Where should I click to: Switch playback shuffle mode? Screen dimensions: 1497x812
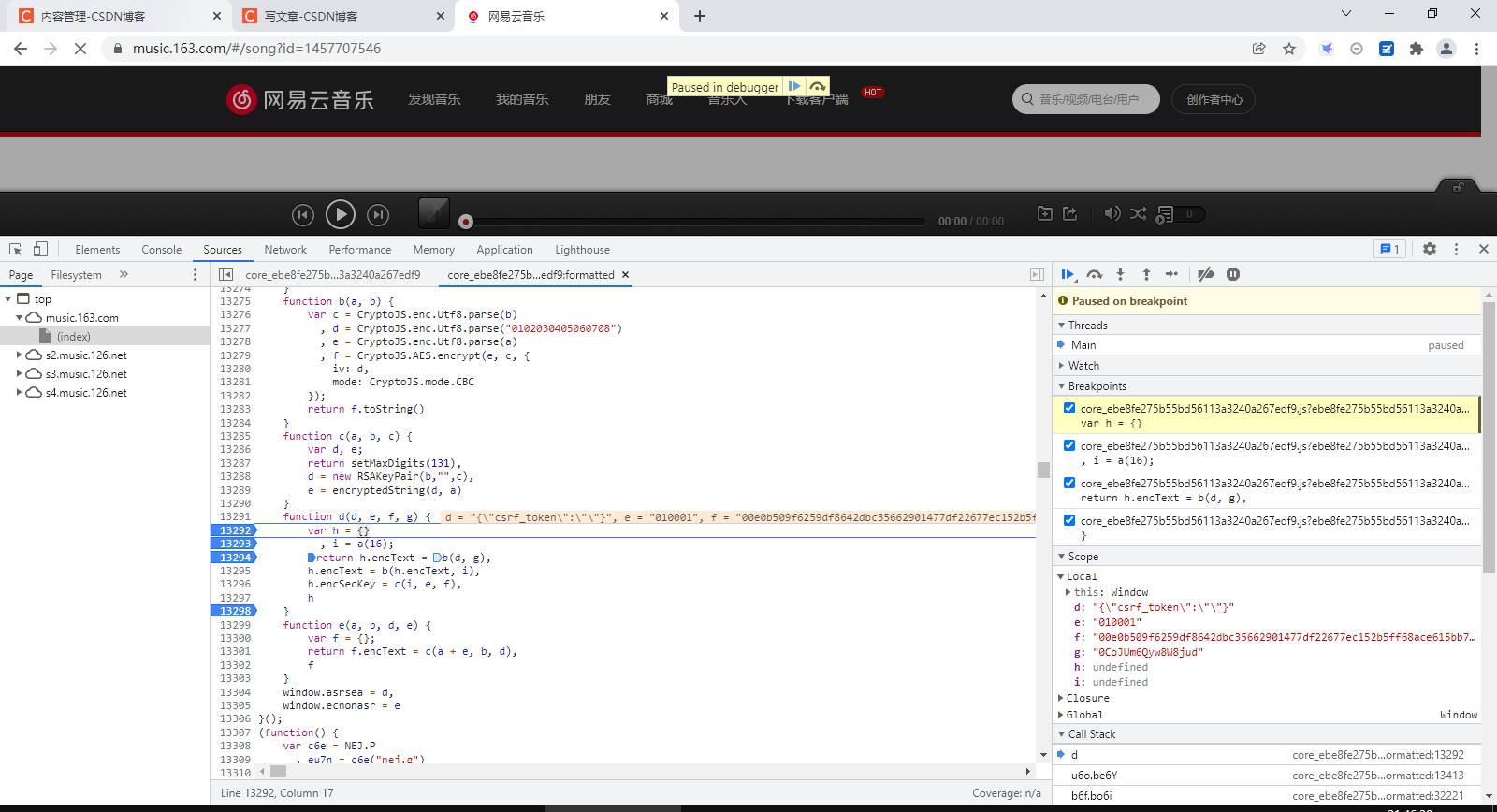tap(1138, 213)
